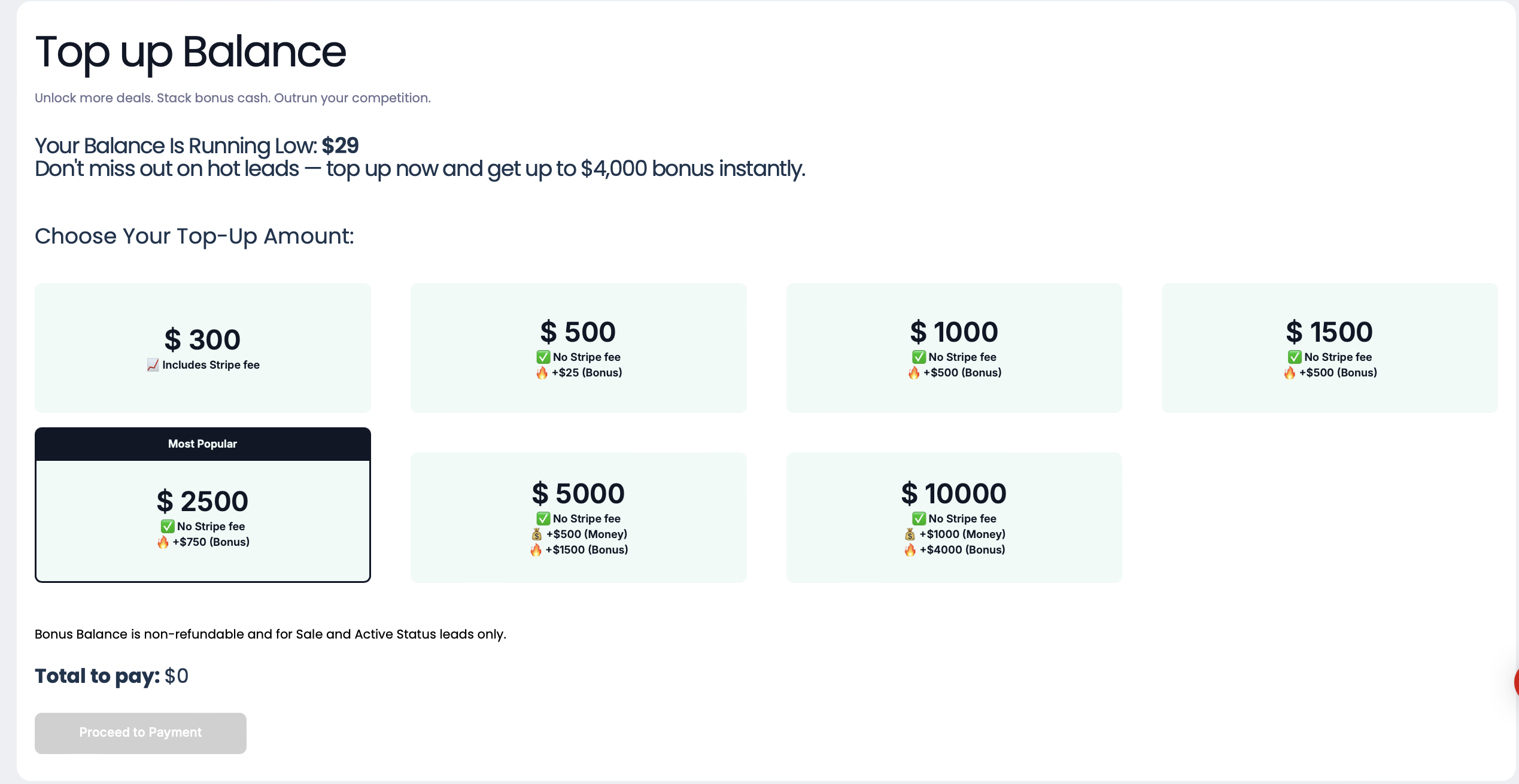Image resolution: width=1519 pixels, height=784 pixels.
Task: Select the $5000 top-up option
Action: click(x=578, y=517)
